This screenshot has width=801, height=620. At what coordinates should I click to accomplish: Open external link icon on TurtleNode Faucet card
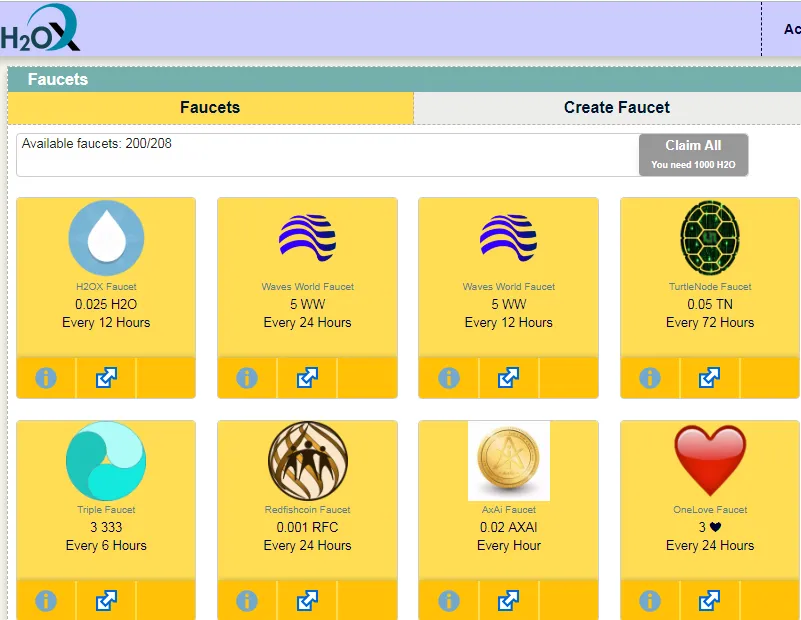click(x=710, y=378)
